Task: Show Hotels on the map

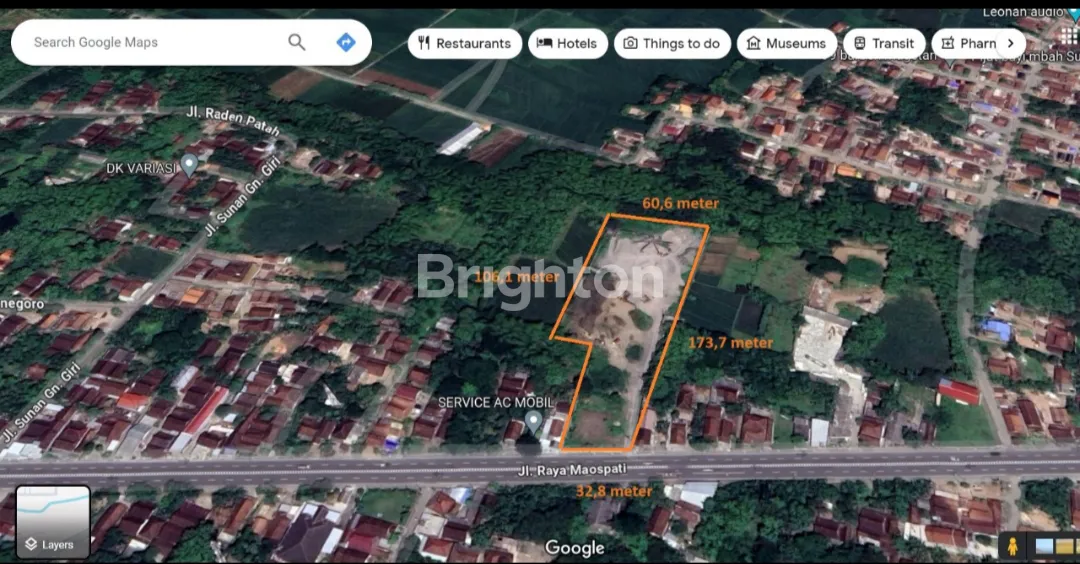Action: coord(567,43)
